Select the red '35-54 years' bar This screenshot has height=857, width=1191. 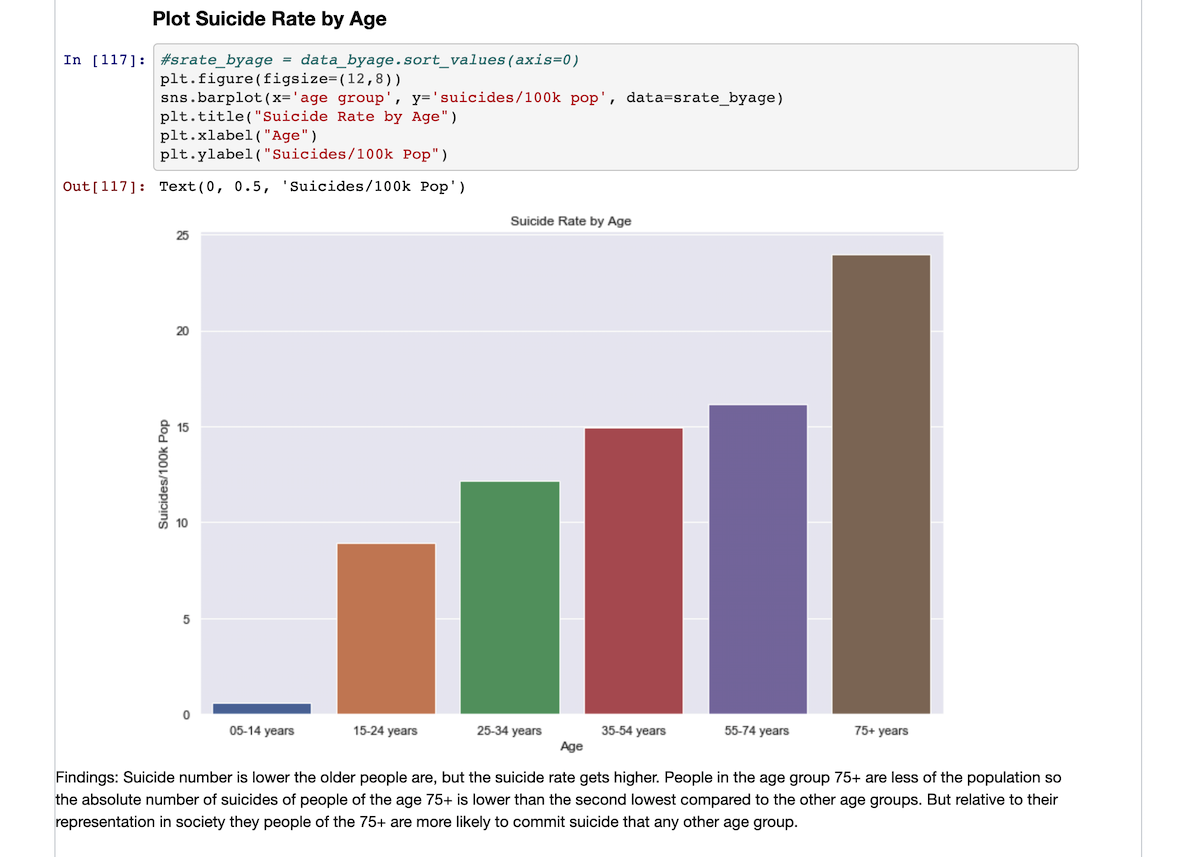(633, 570)
